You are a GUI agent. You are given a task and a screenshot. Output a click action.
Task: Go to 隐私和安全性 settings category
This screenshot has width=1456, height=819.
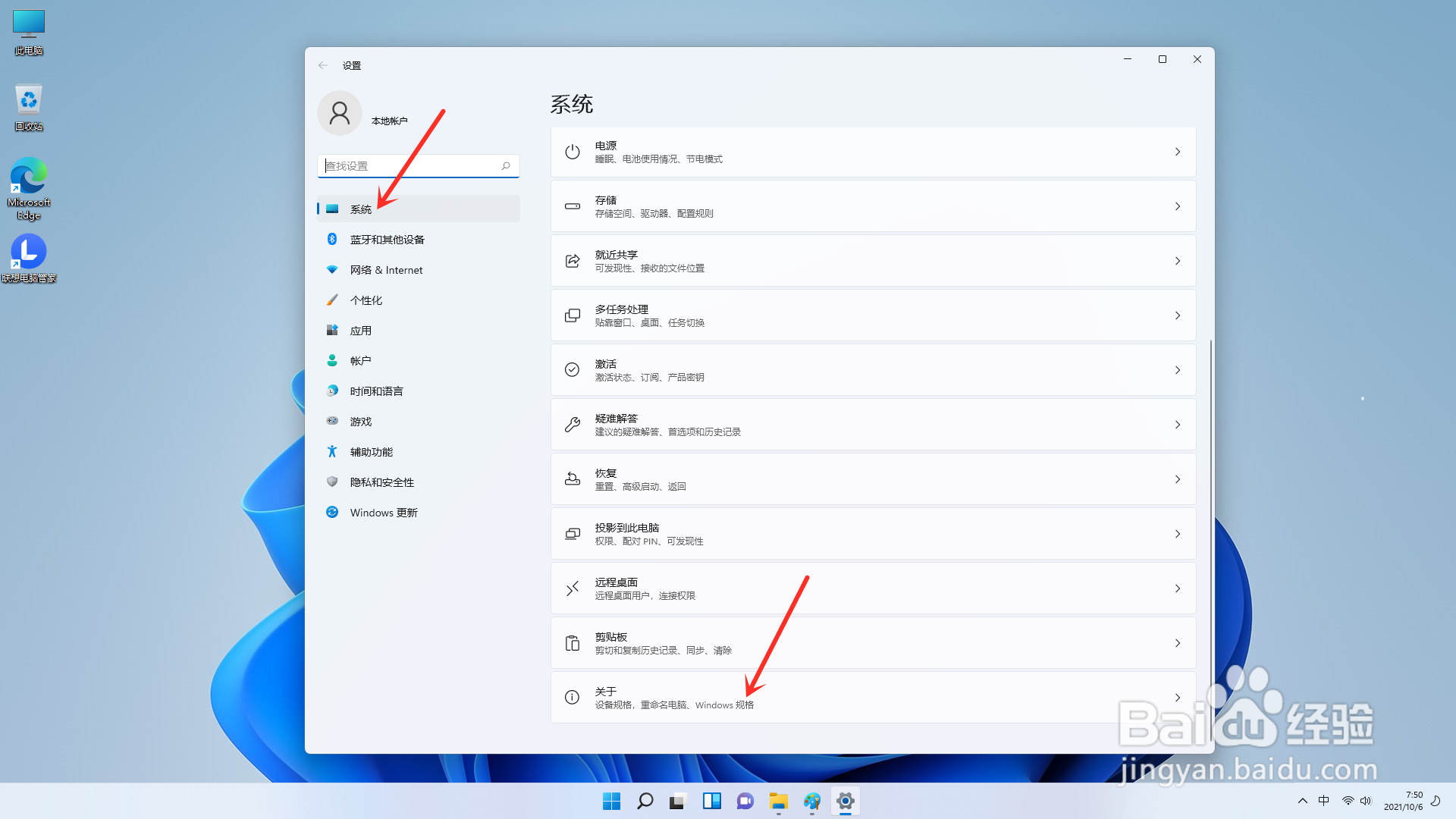pyautogui.click(x=419, y=482)
